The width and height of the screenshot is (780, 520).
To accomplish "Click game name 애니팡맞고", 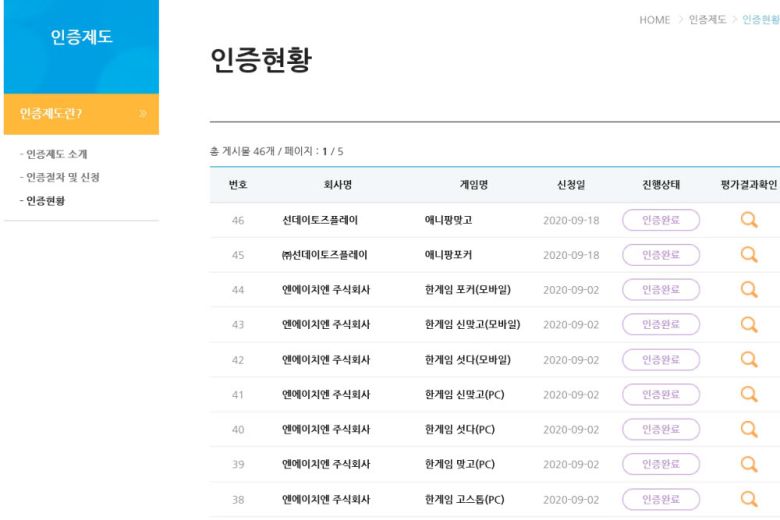I will [x=448, y=220].
